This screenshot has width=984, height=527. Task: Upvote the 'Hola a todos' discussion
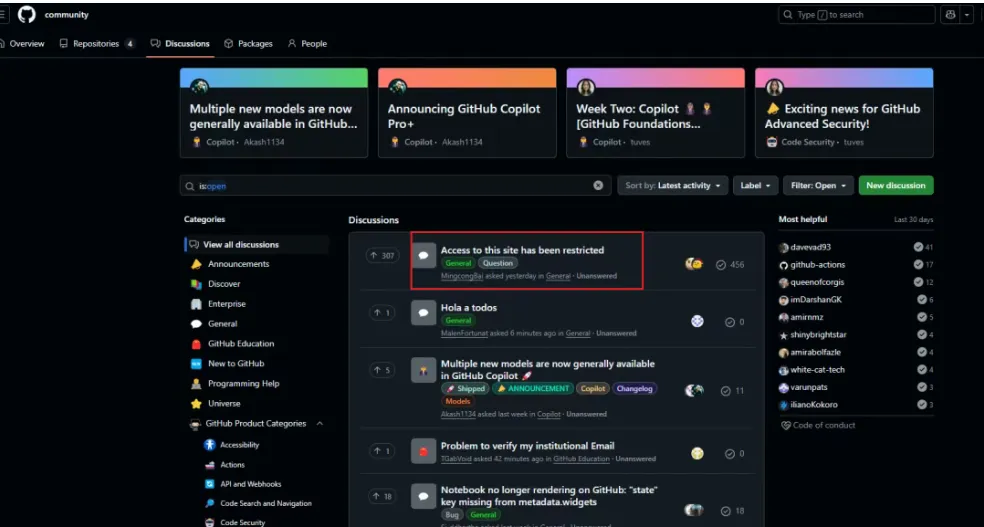coord(382,313)
